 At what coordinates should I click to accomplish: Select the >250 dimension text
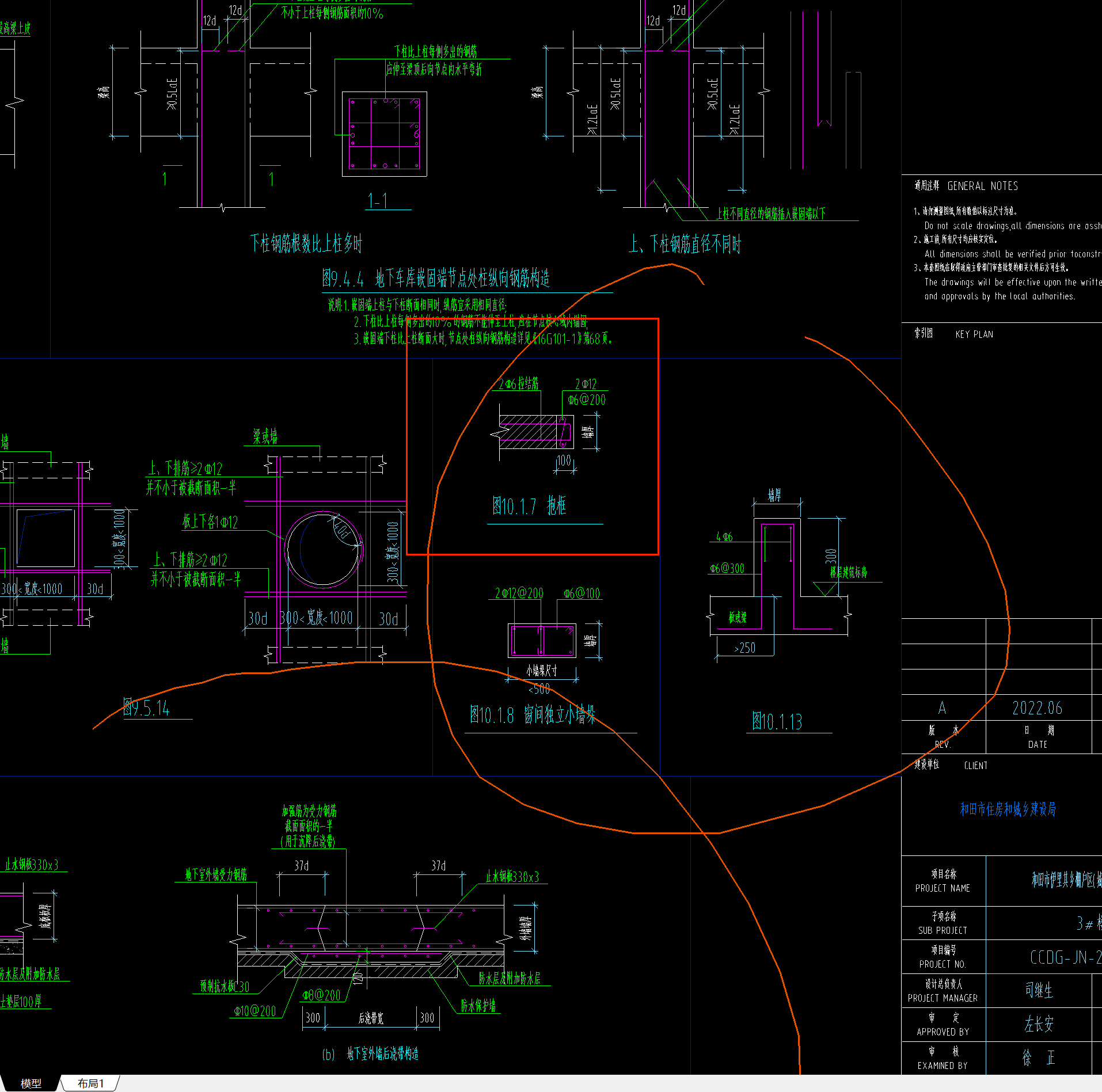(x=744, y=648)
